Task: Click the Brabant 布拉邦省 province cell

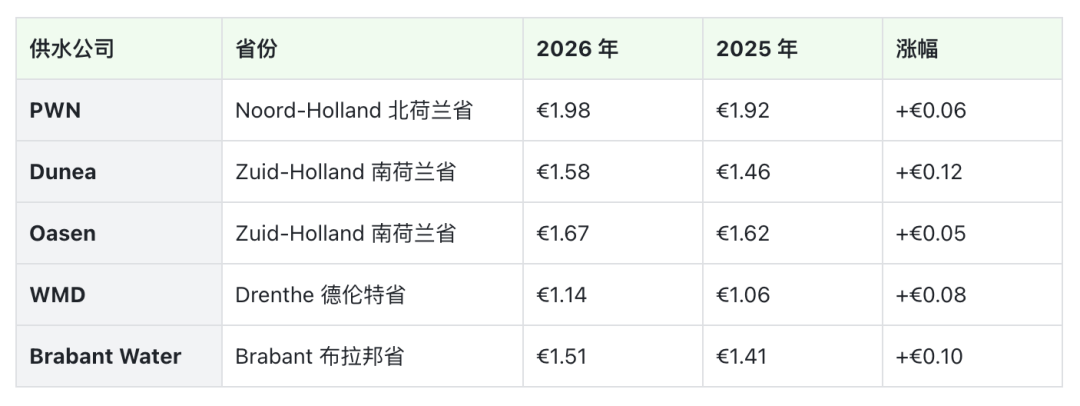Action: (319, 356)
